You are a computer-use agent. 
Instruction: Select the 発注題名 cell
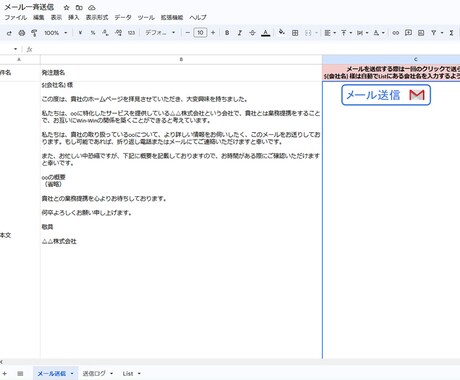coord(181,73)
